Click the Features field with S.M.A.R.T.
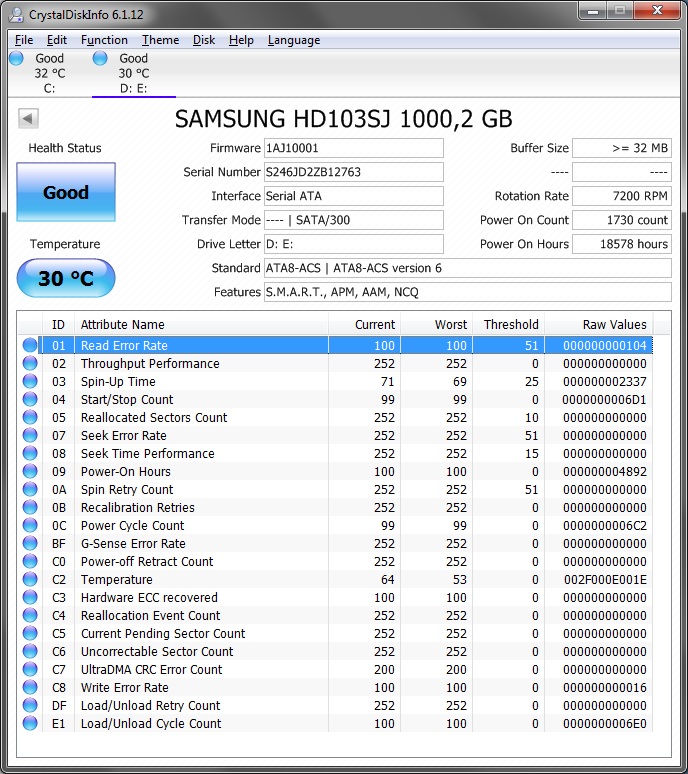This screenshot has width=688, height=774. [467, 292]
